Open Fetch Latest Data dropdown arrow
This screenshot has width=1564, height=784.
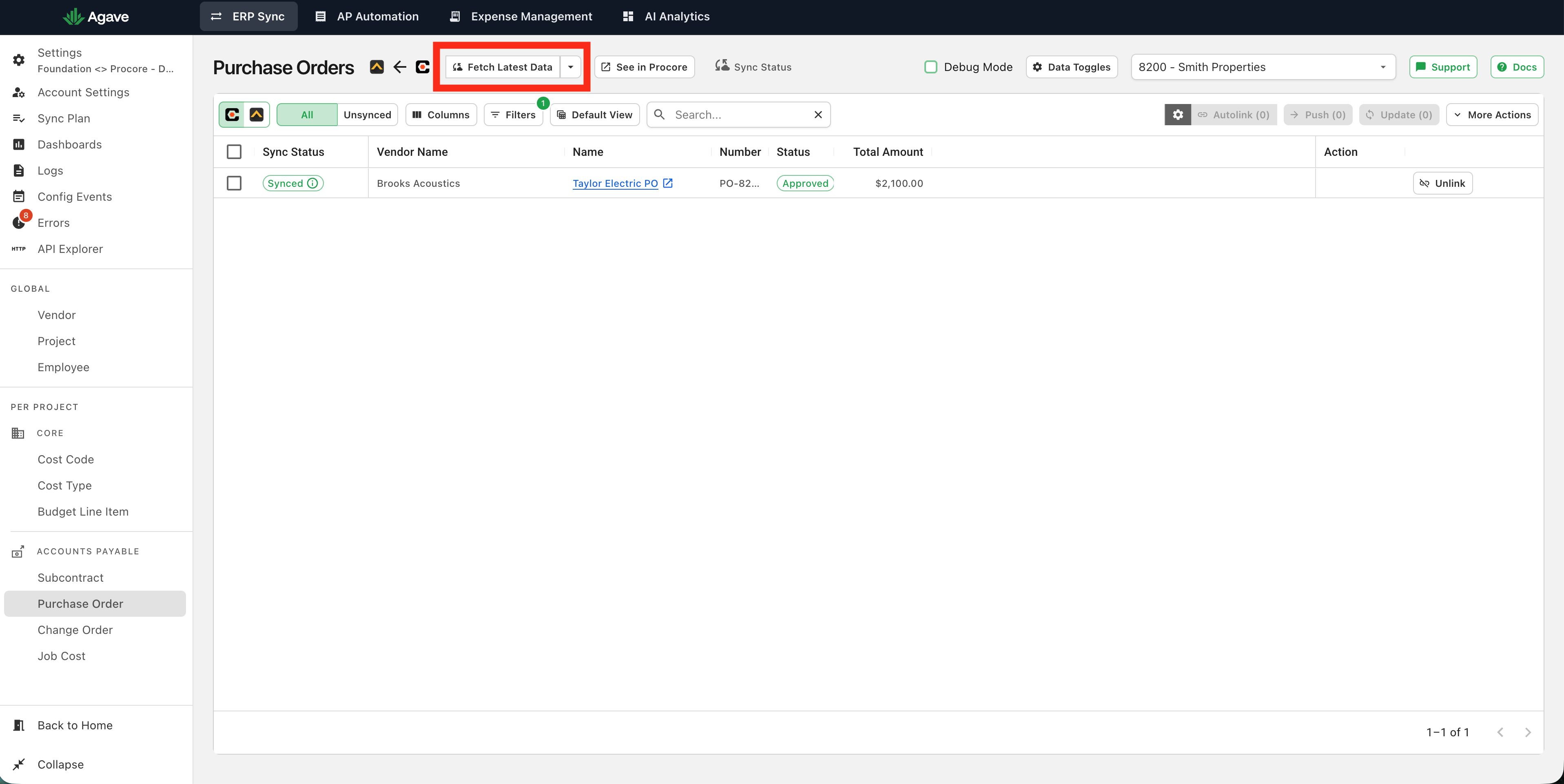pos(571,67)
